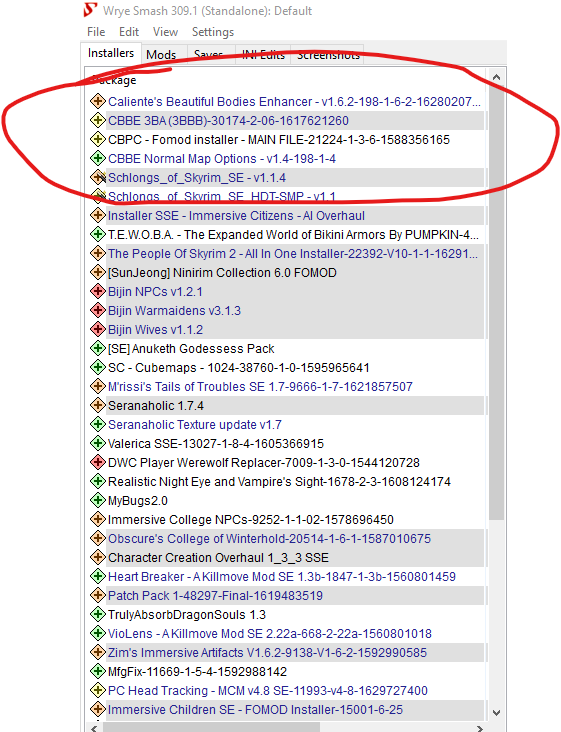Click the orange icon beside M'rissi's Tails of Troubles
Viewport: 561px width, 732px height.
(x=98, y=387)
